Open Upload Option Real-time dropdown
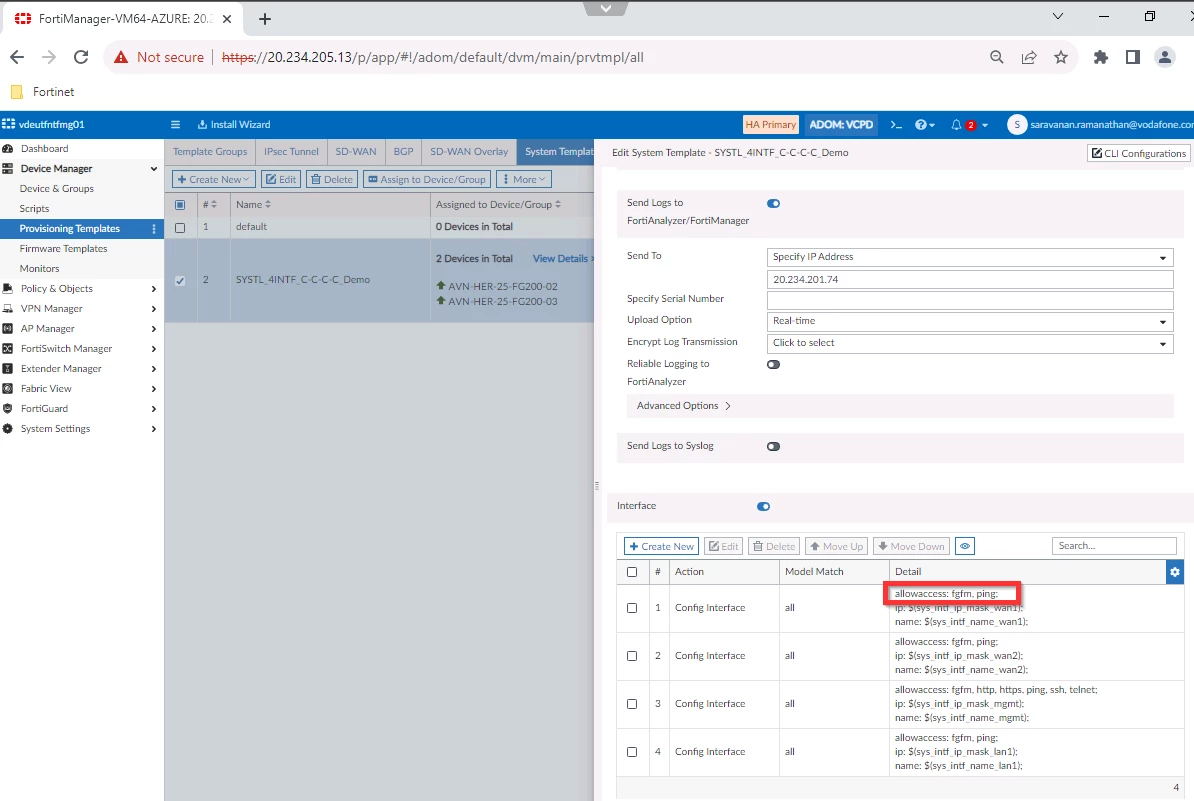Viewport: 1194px width, 801px height. coord(970,321)
